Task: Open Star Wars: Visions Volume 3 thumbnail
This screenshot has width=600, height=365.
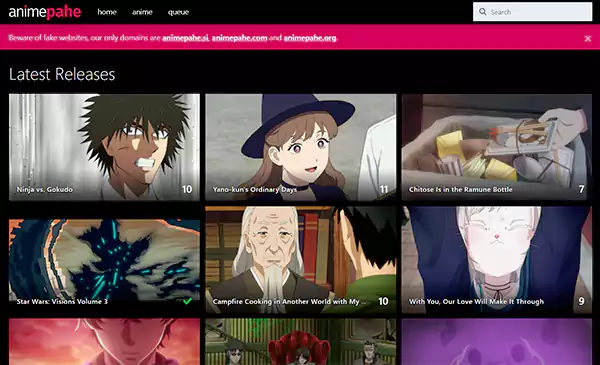Action: [104, 260]
